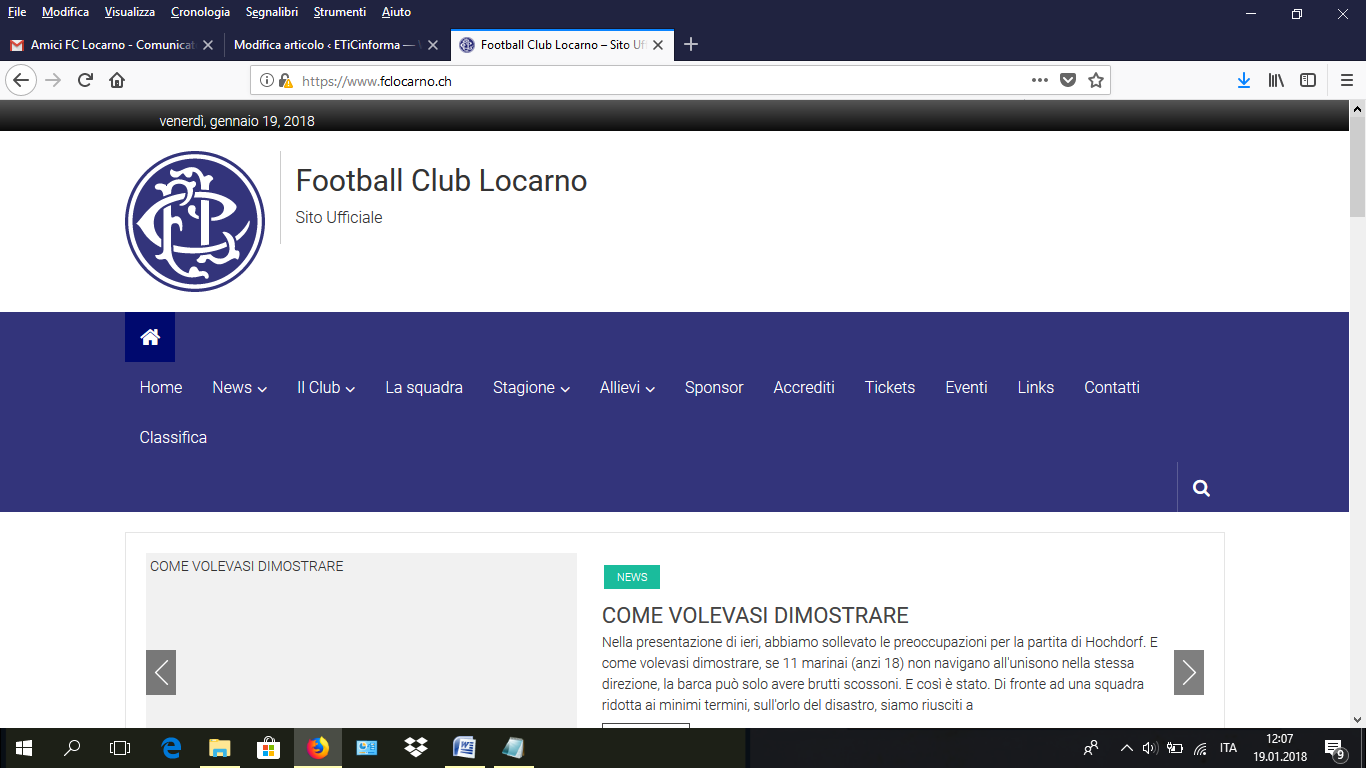Open page actions three-dot menu in address bar

click(x=1040, y=80)
